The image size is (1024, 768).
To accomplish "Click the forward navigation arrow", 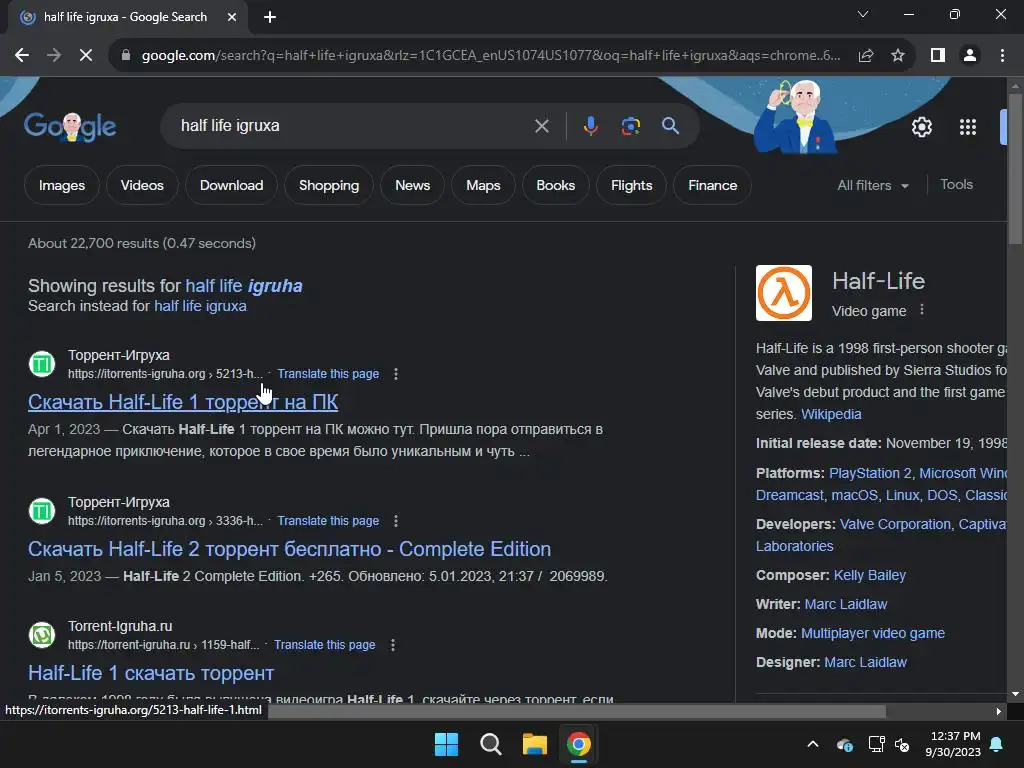I will coord(54,56).
